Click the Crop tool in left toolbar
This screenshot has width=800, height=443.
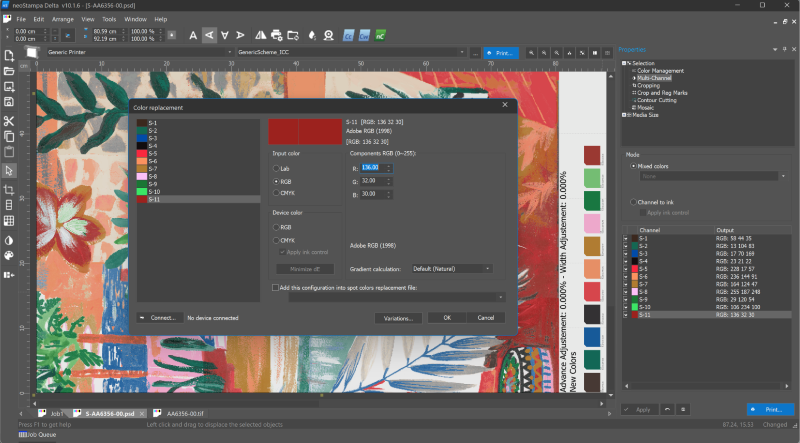pyautogui.click(x=8, y=188)
